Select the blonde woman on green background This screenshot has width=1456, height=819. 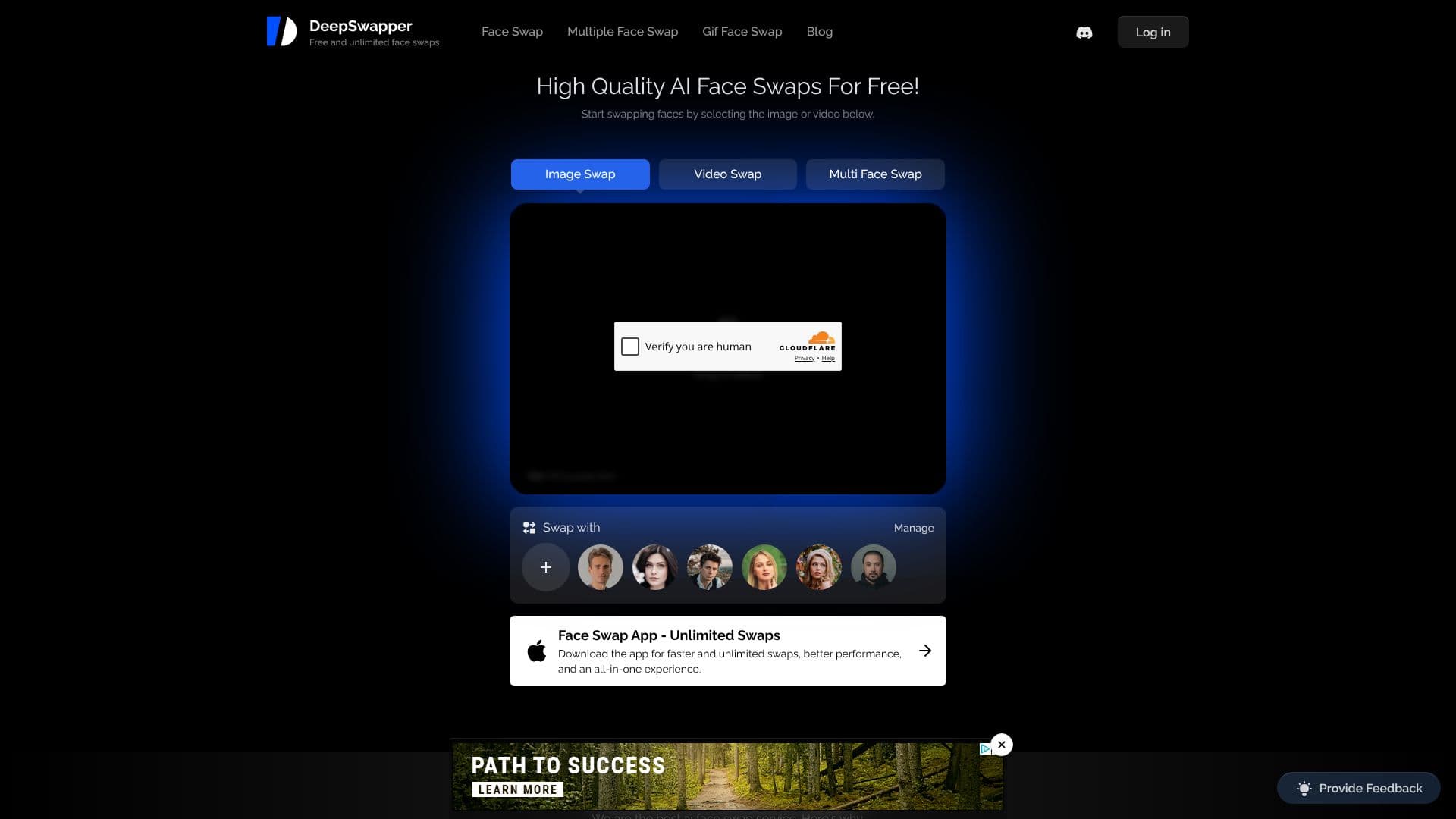pyautogui.click(x=764, y=567)
